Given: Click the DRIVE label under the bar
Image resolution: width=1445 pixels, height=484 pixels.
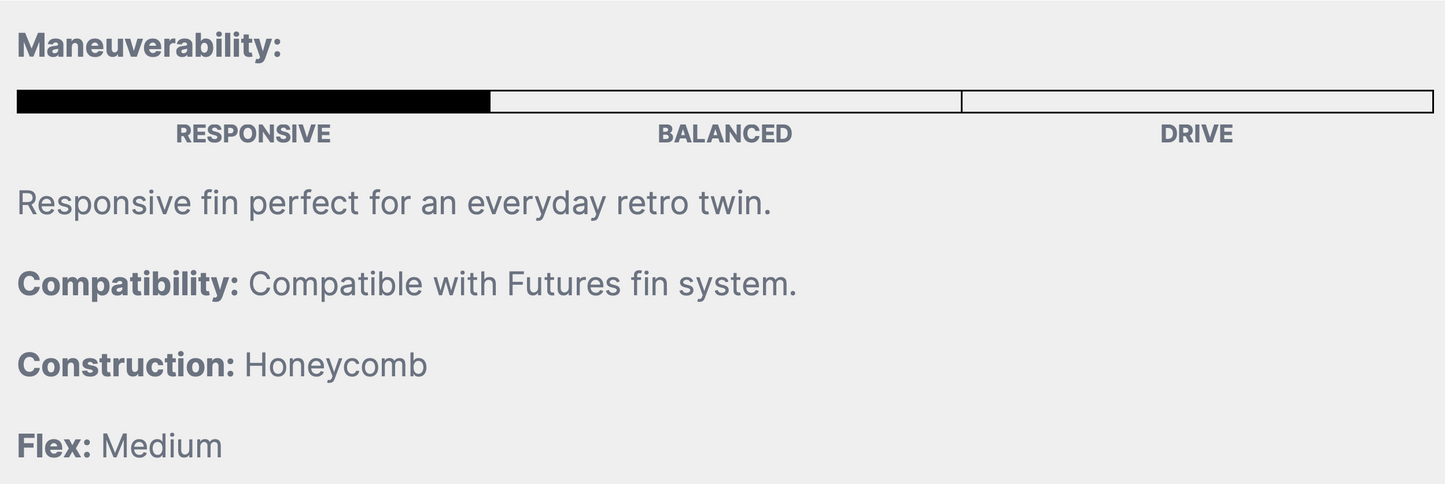Looking at the screenshot, I should [x=1197, y=134].
